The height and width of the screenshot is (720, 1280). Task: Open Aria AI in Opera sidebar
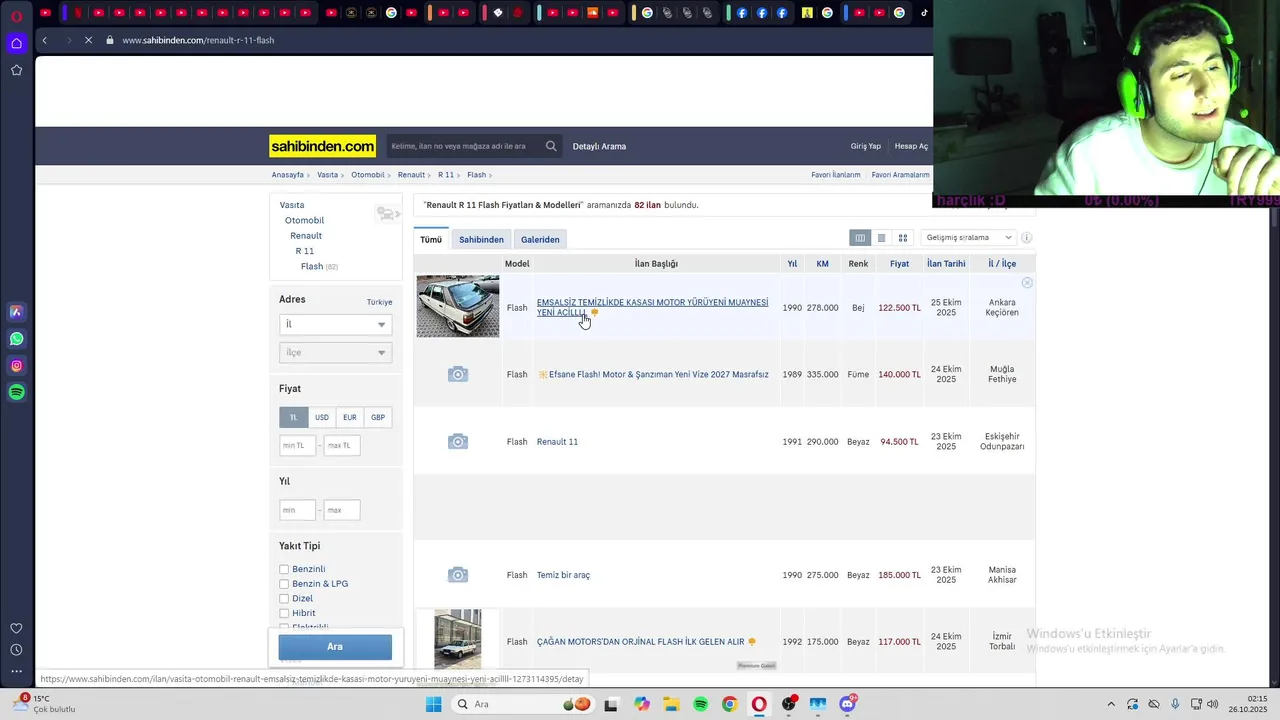(x=16, y=312)
